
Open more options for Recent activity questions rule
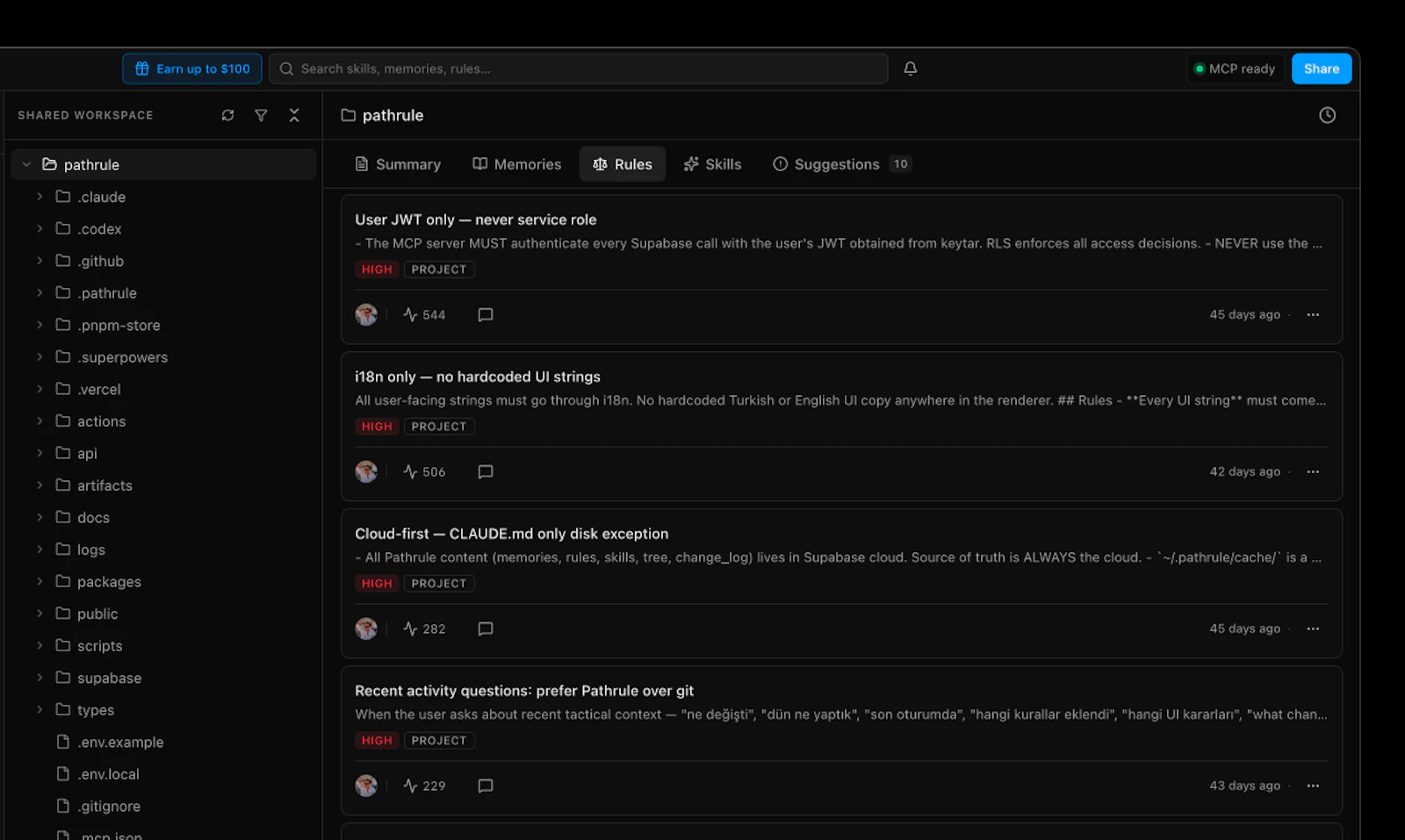1313,786
